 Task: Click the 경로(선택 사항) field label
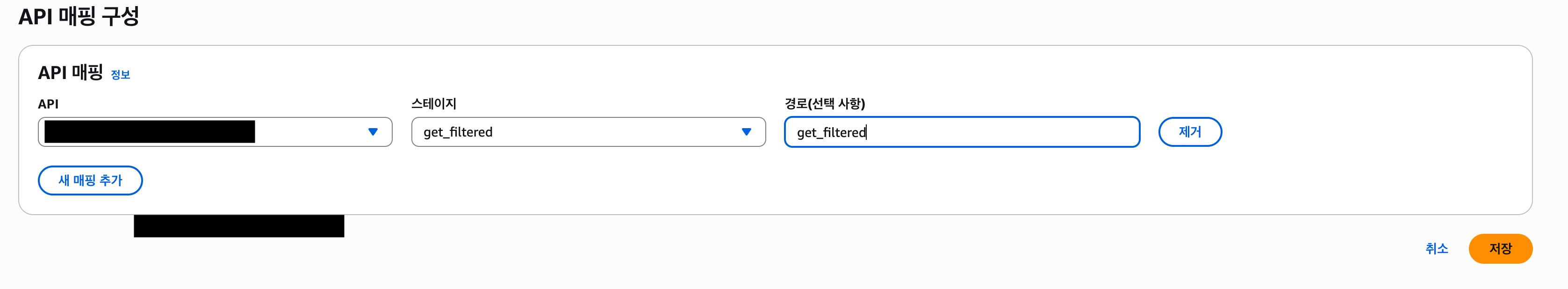[x=824, y=104]
